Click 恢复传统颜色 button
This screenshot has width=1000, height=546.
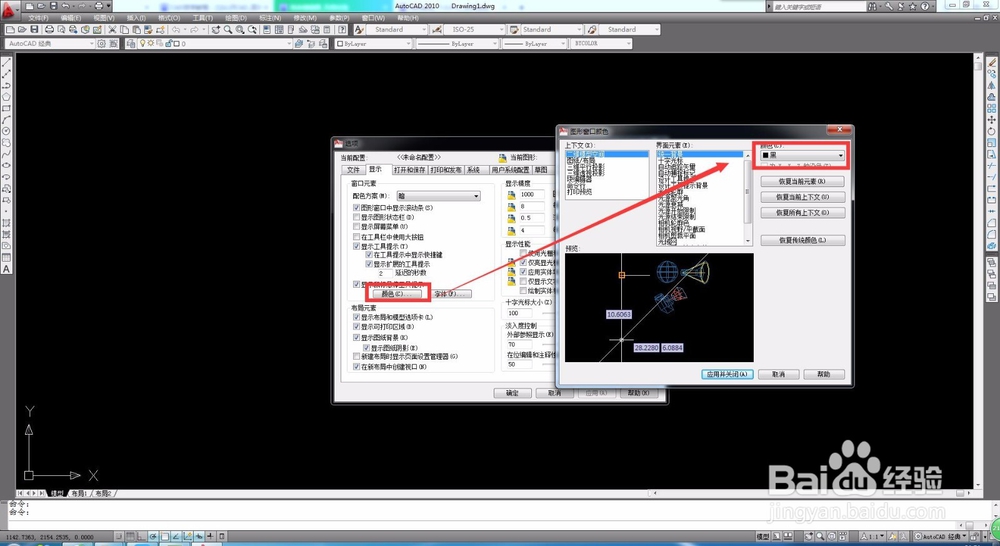[x=803, y=240]
